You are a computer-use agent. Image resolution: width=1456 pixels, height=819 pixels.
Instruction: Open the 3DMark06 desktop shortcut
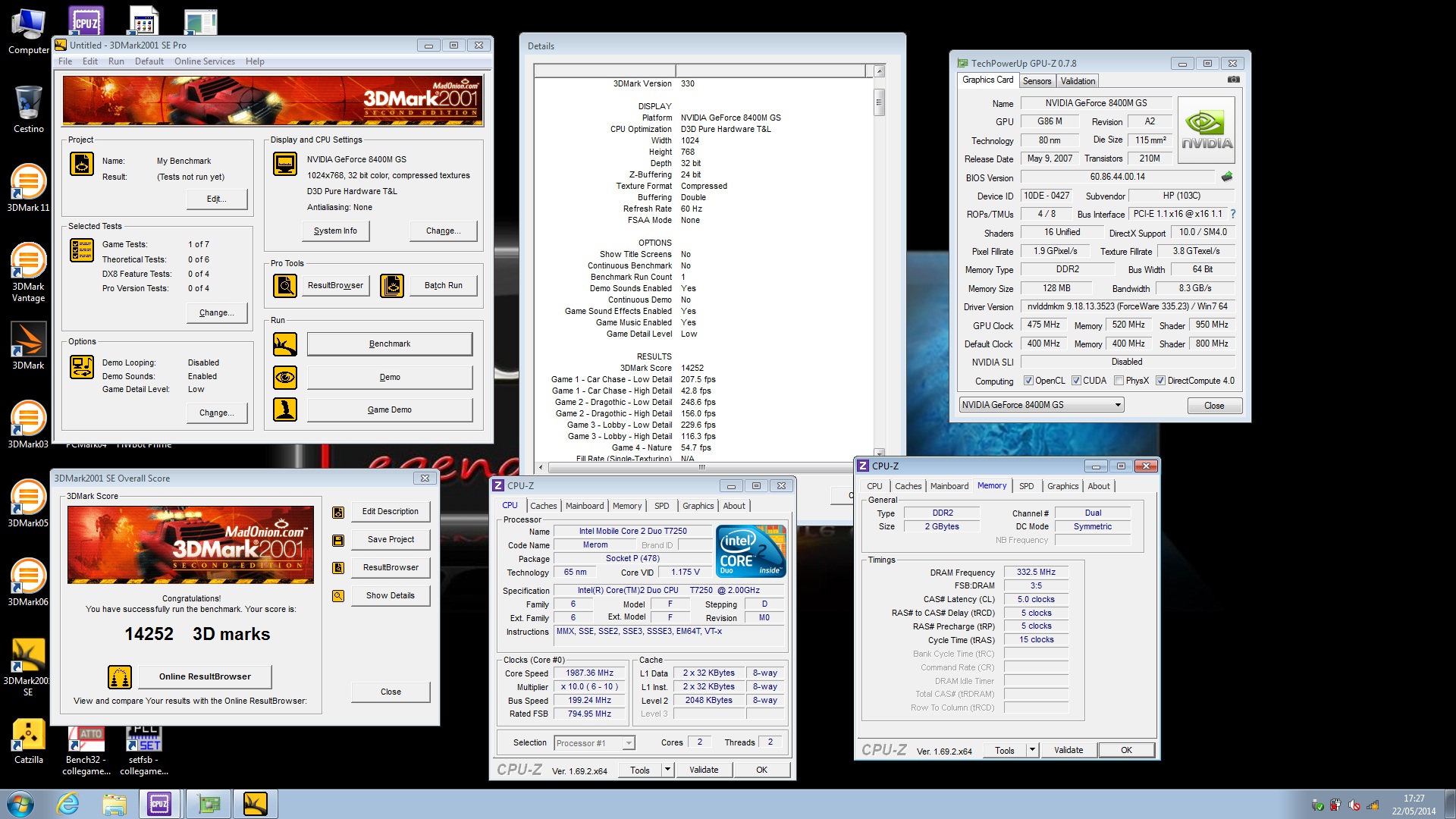tap(28, 582)
